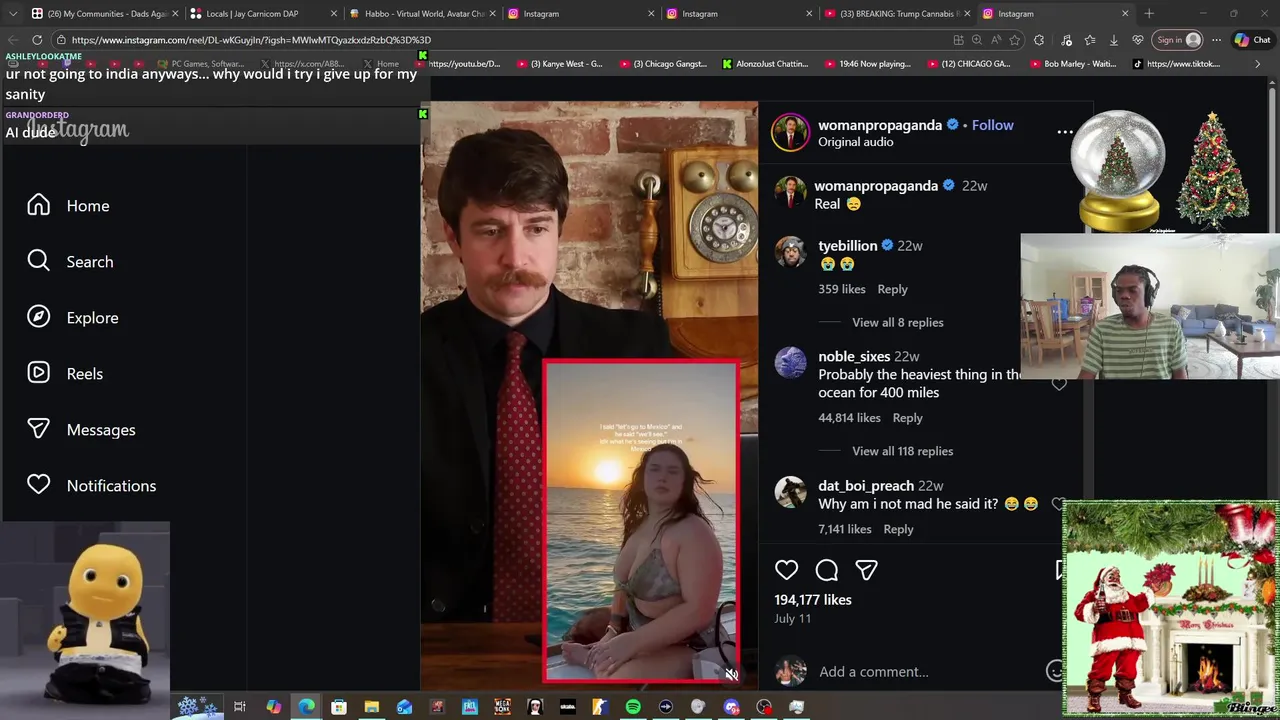This screenshot has width=1280, height=720.
Task: Open Copilot Chat button
Action: coord(1252,40)
